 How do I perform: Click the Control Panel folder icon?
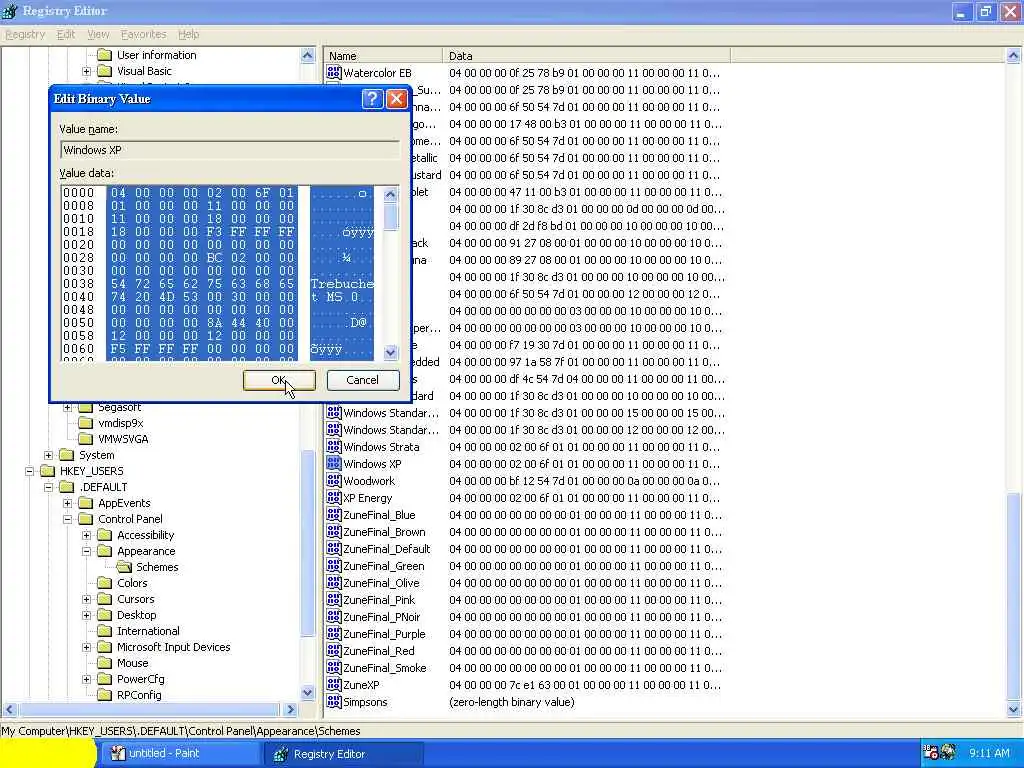[x=86, y=519]
